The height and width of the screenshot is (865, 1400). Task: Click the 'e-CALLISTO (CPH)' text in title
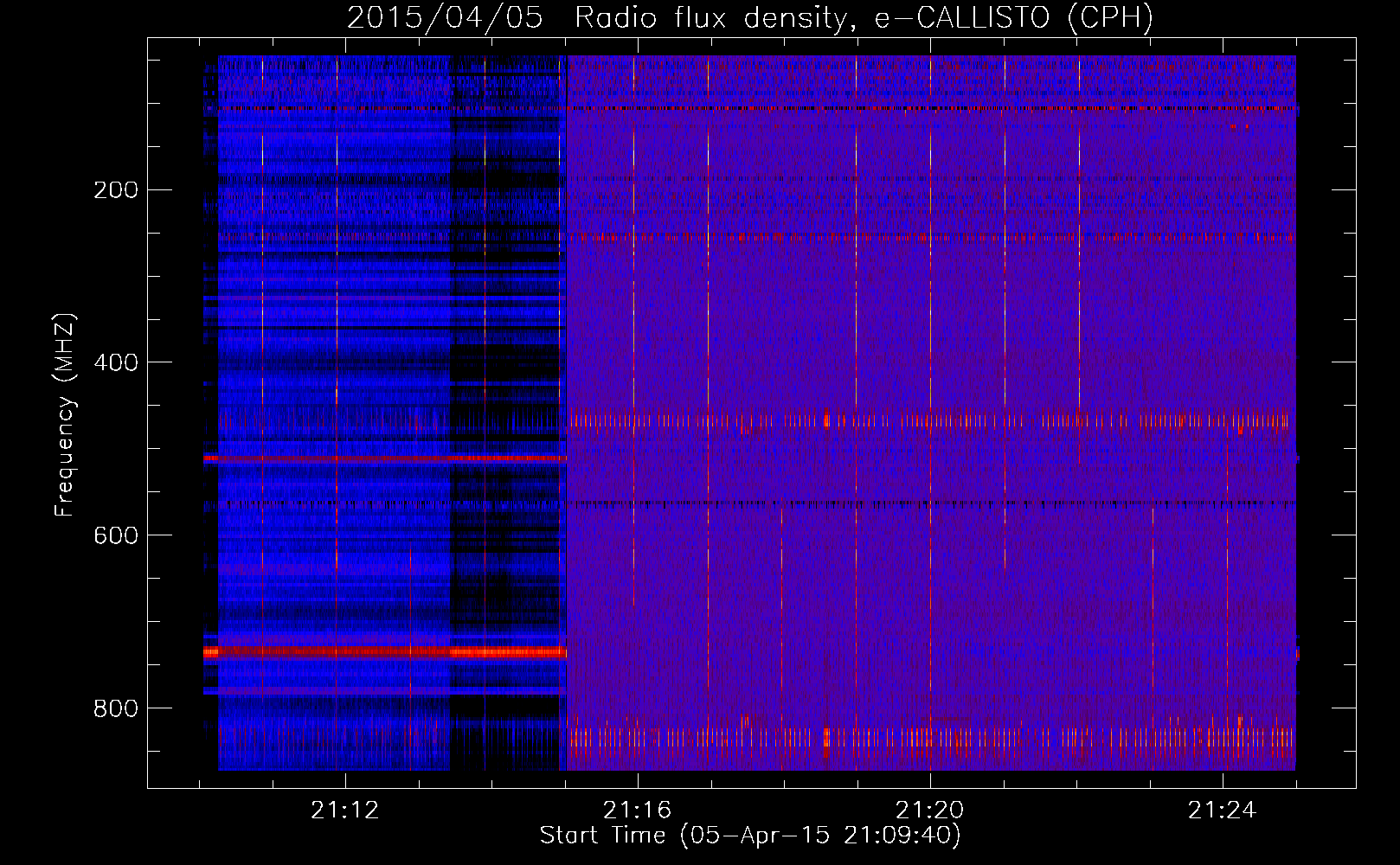(1013, 17)
